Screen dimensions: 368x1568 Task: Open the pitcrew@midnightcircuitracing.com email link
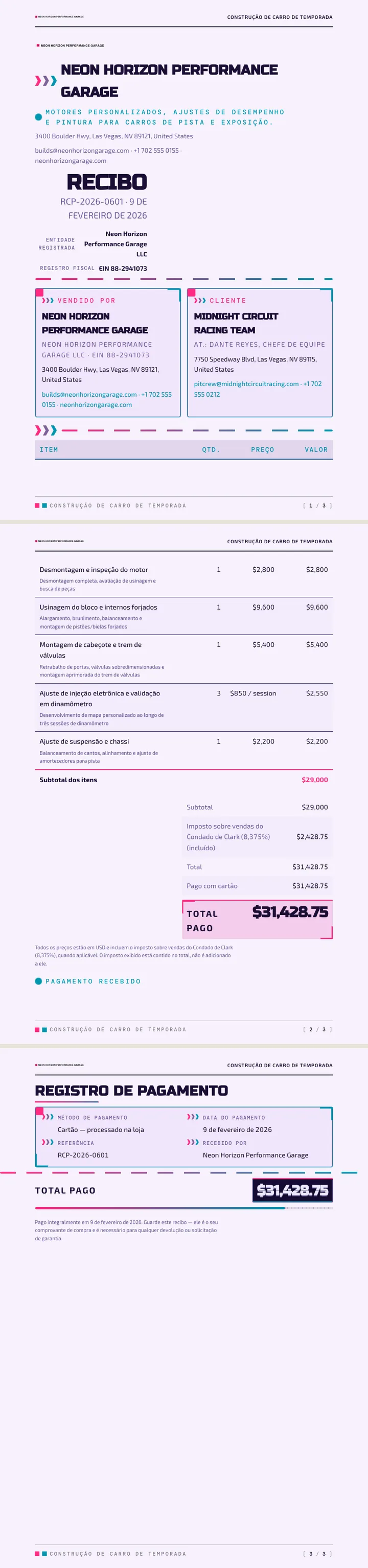[246, 384]
